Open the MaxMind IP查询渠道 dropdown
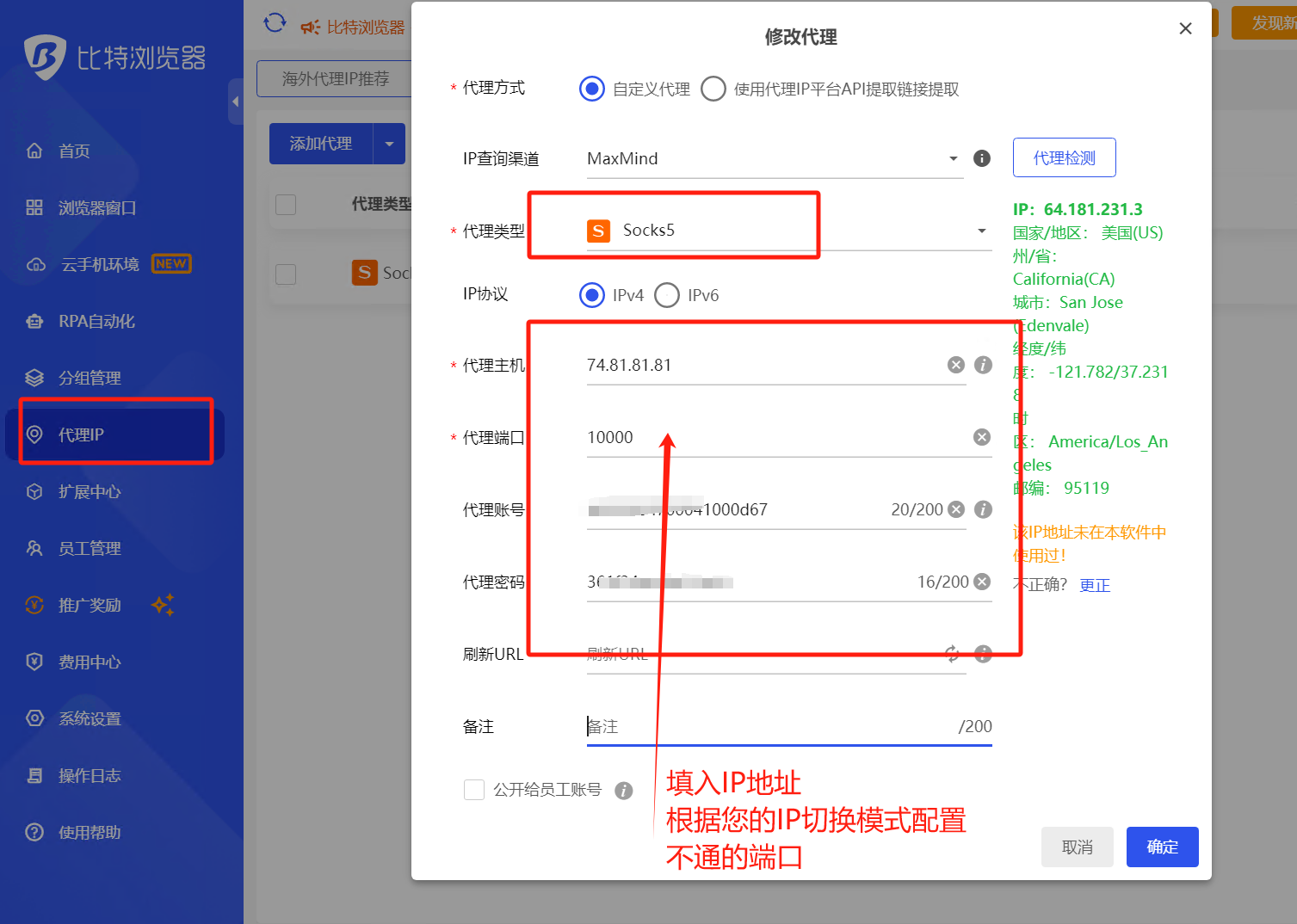Viewport: 1297px width, 924px height. (x=953, y=158)
